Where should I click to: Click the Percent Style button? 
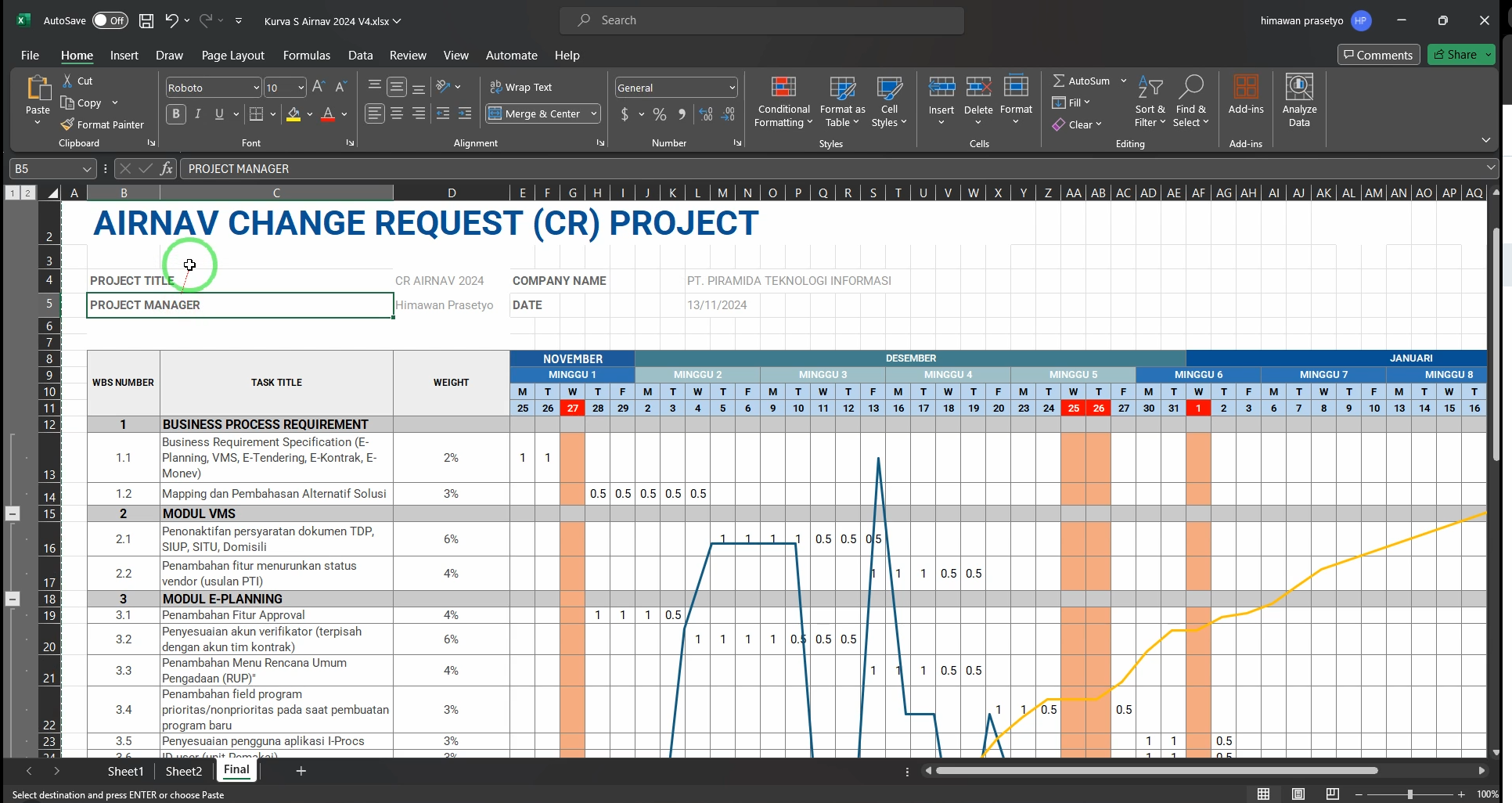click(660, 114)
